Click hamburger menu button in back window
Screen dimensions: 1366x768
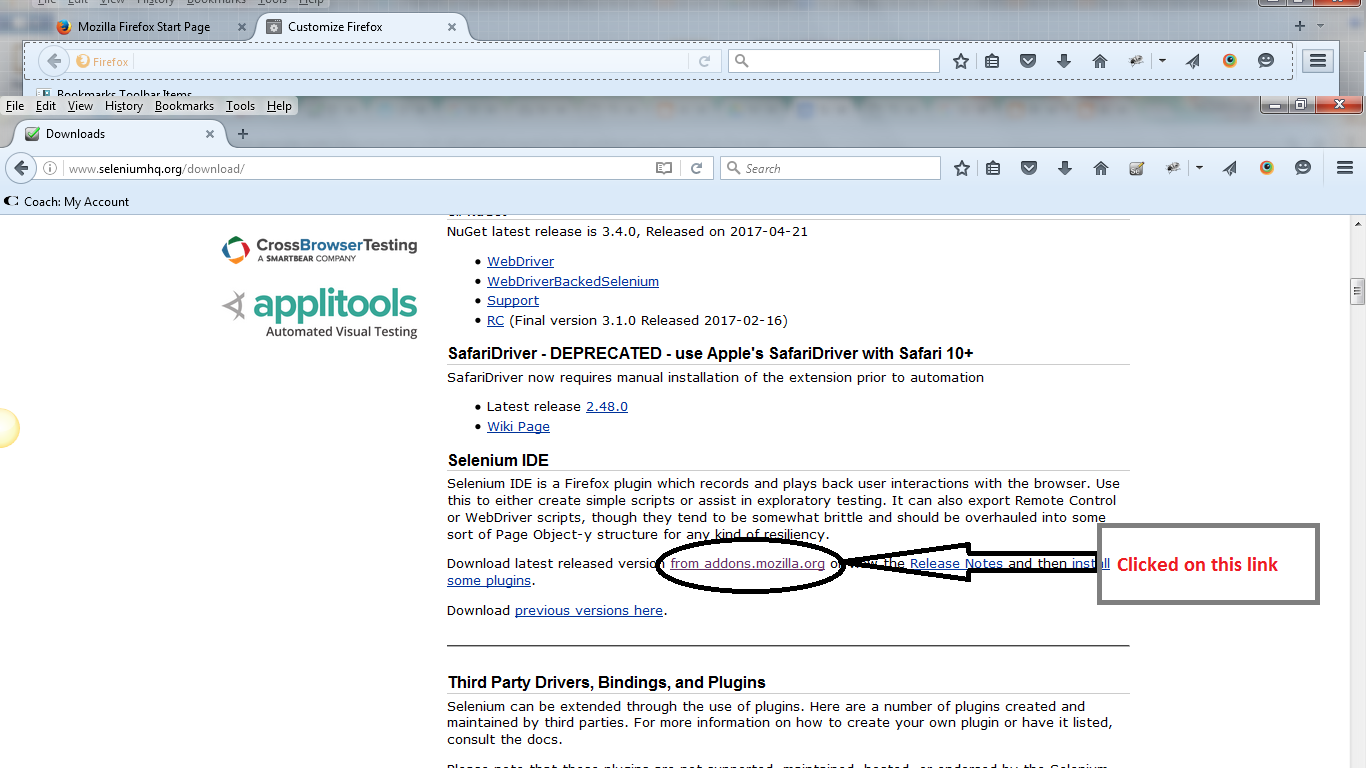coord(1318,61)
